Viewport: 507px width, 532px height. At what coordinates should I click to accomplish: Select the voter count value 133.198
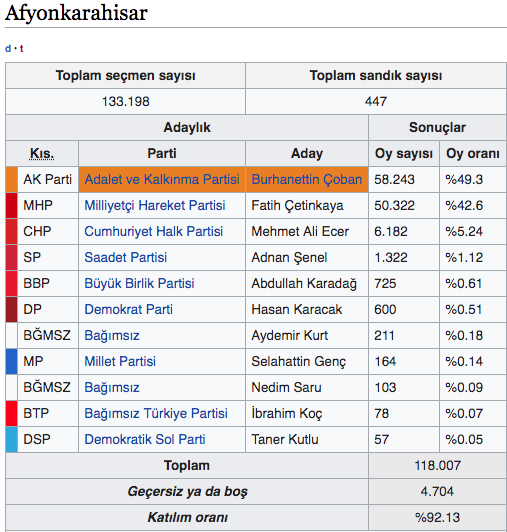pyautogui.click(x=126, y=101)
